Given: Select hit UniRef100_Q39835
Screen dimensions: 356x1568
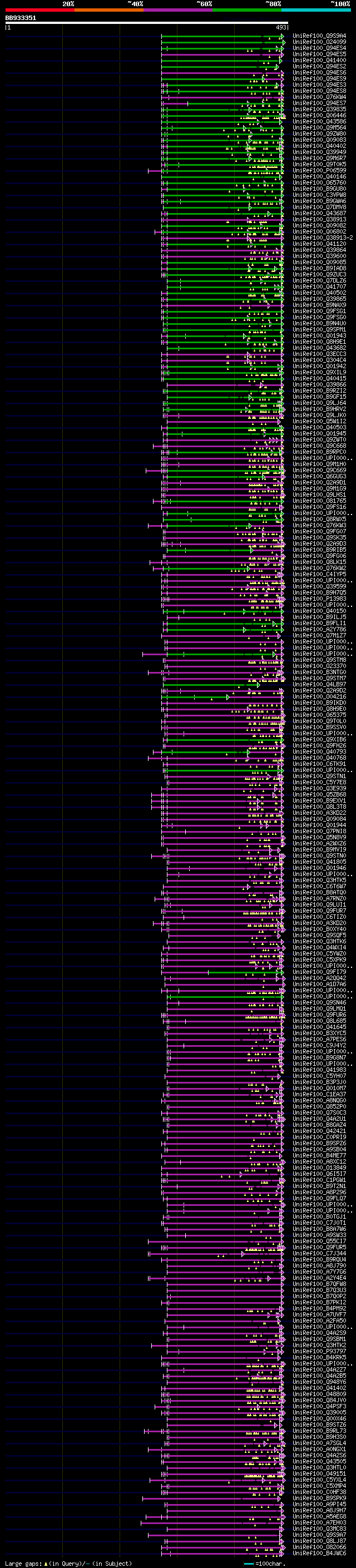Looking at the screenshot, I should [x=319, y=109].
